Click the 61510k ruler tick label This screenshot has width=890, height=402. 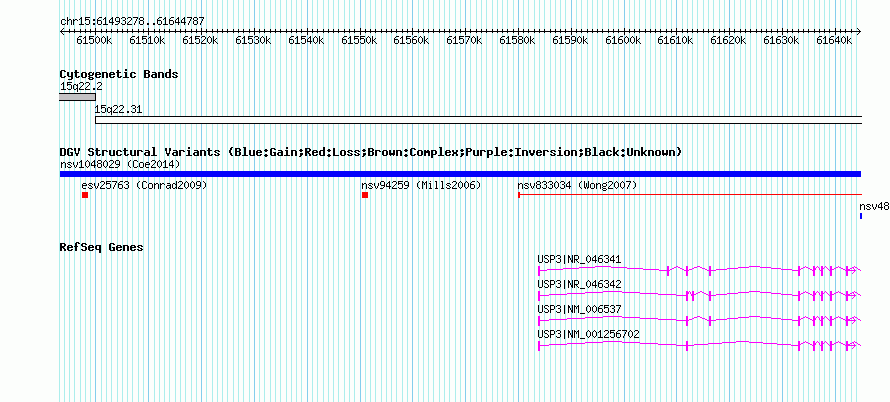(147, 40)
